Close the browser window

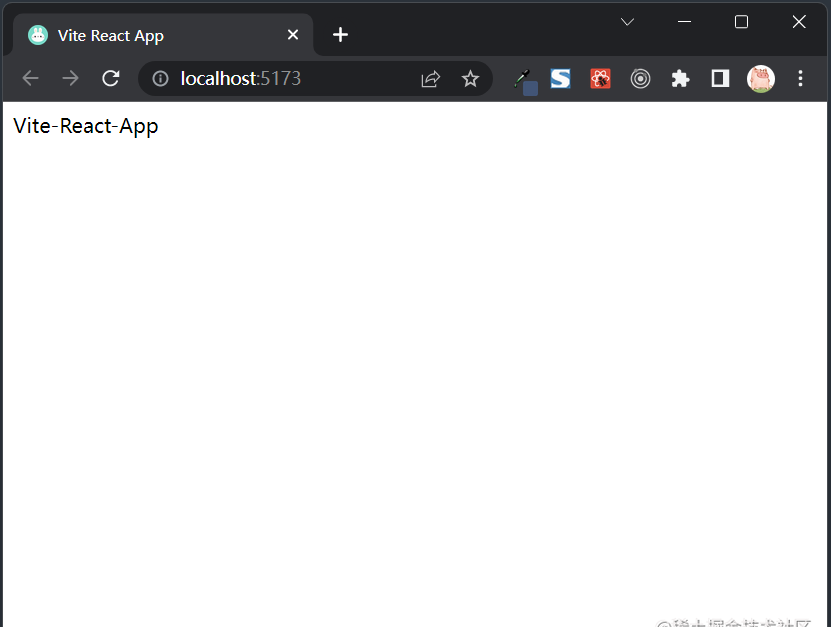click(x=799, y=22)
